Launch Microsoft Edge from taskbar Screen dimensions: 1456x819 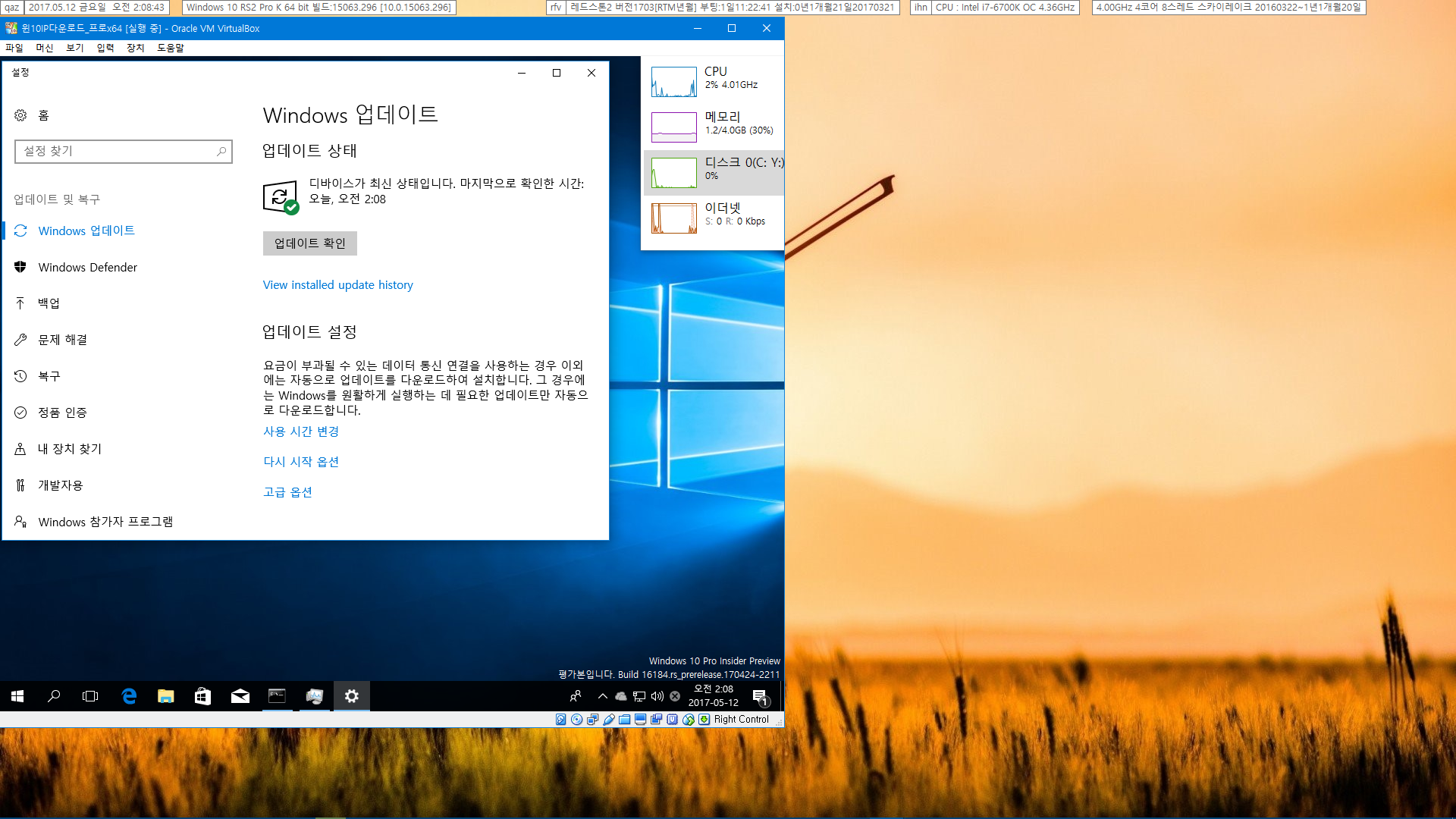[x=129, y=696]
